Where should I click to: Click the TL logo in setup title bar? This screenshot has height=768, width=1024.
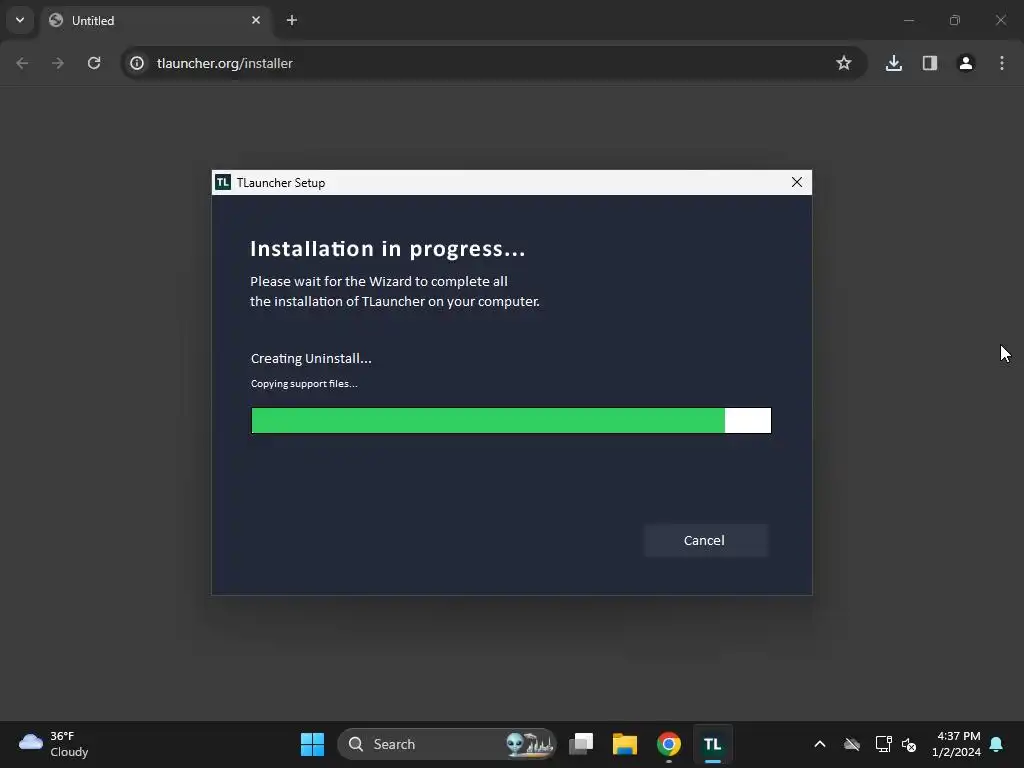[223, 182]
